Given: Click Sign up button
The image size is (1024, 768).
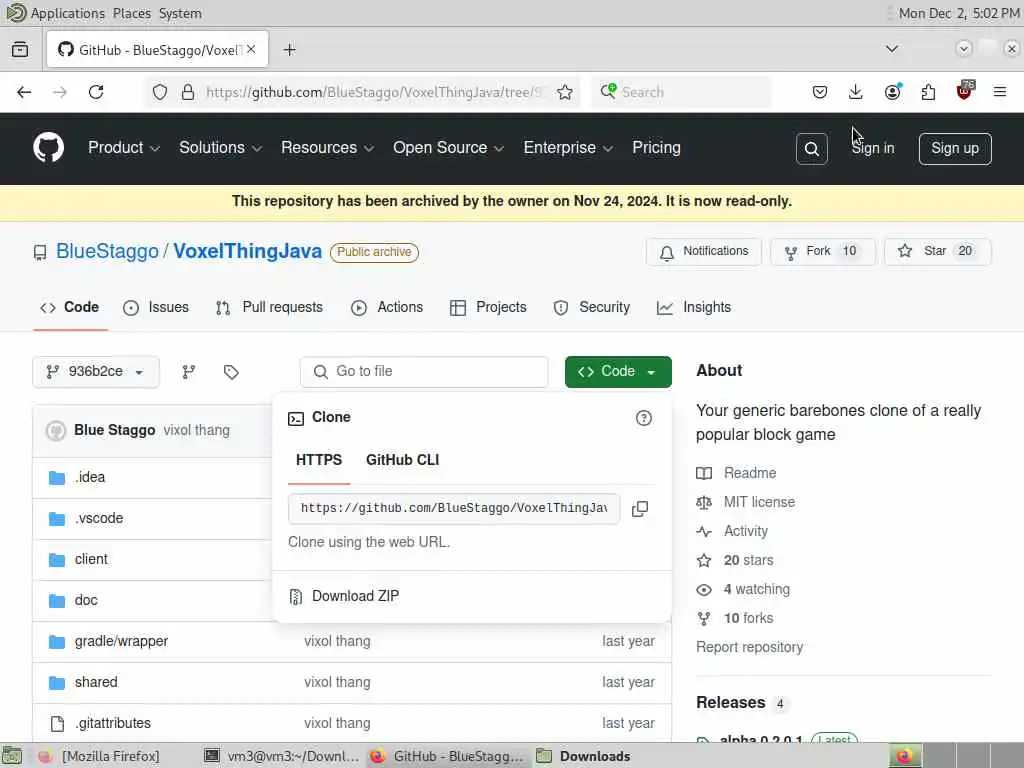Looking at the screenshot, I should click(955, 149).
